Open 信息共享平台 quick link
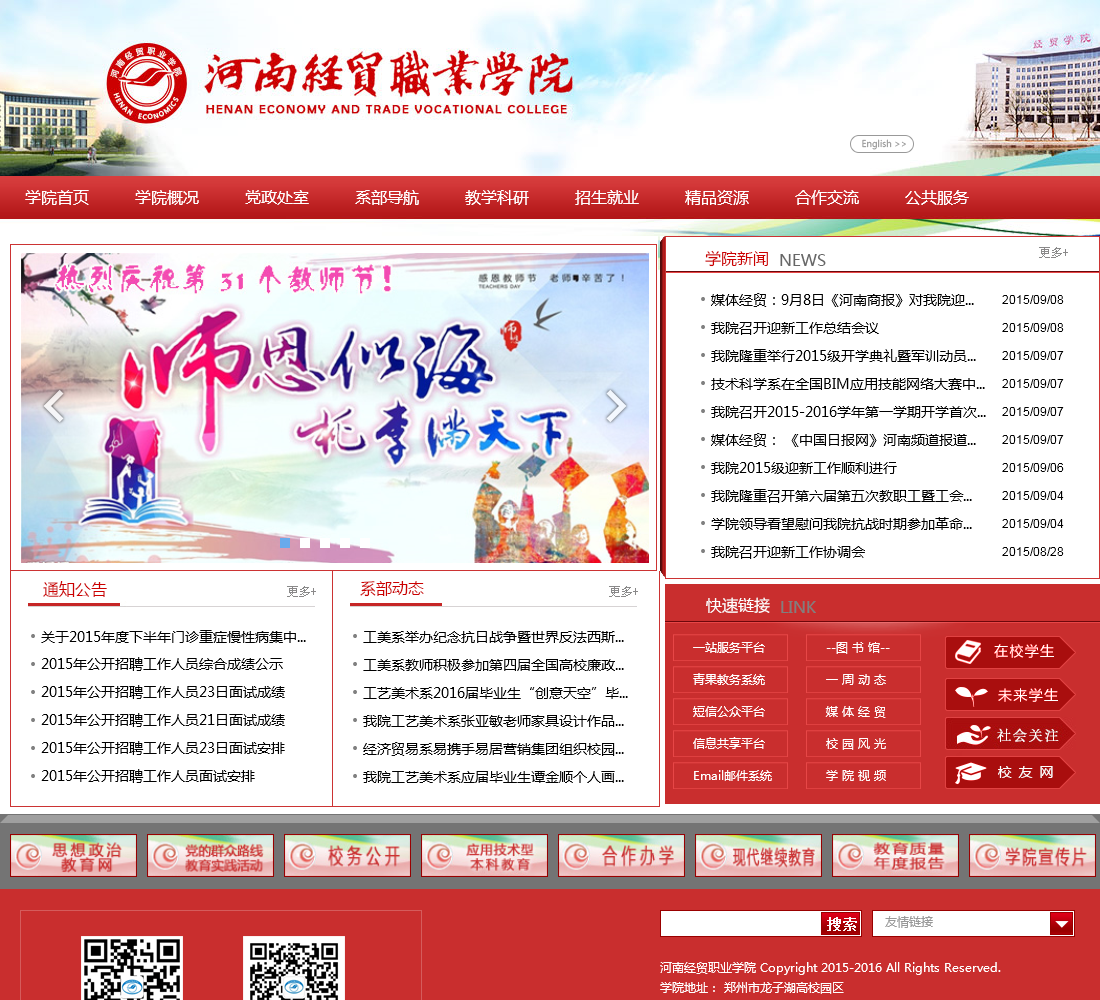 730,744
